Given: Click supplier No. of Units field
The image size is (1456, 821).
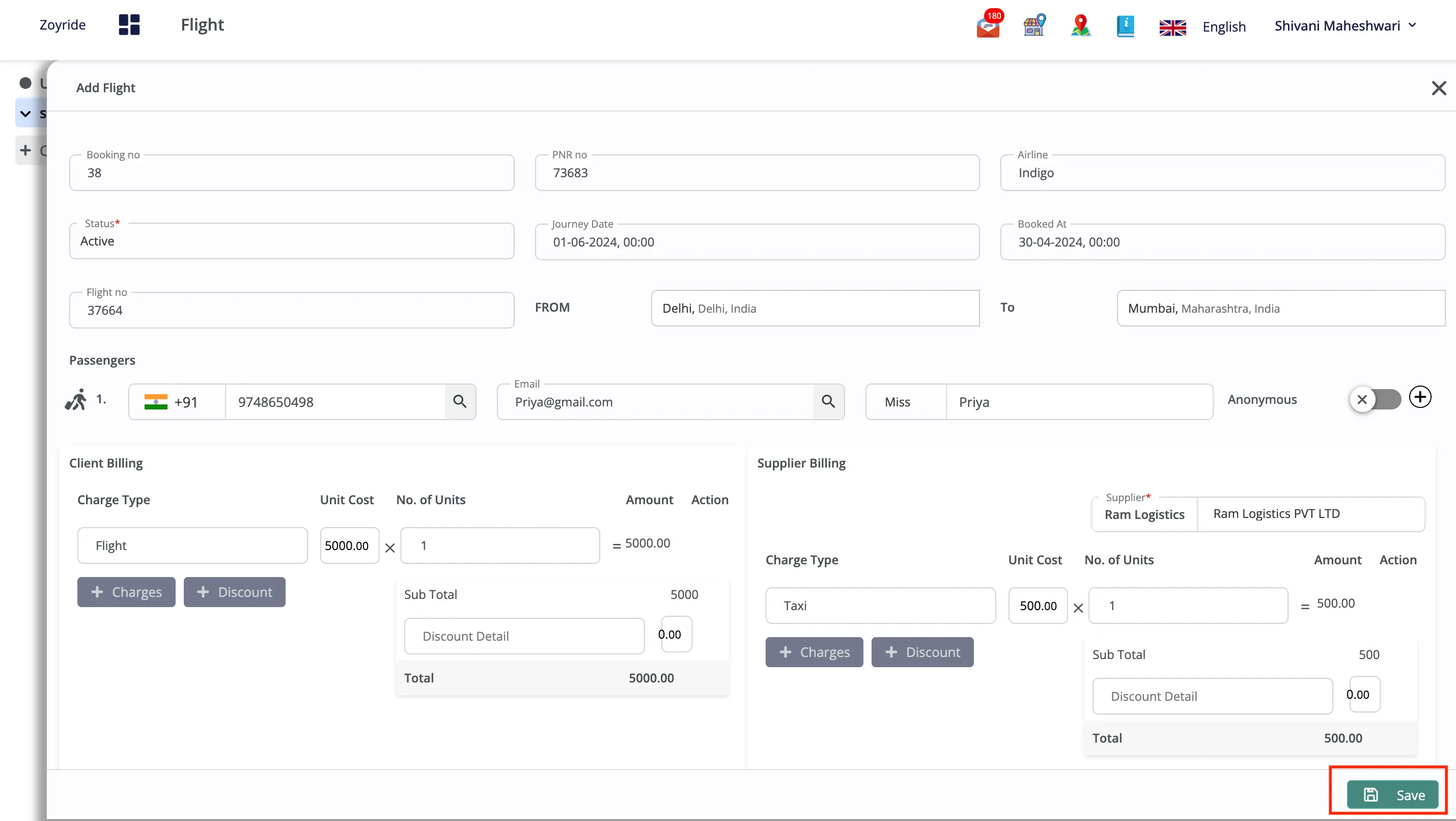Looking at the screenshot, I should coord(1188,605).
